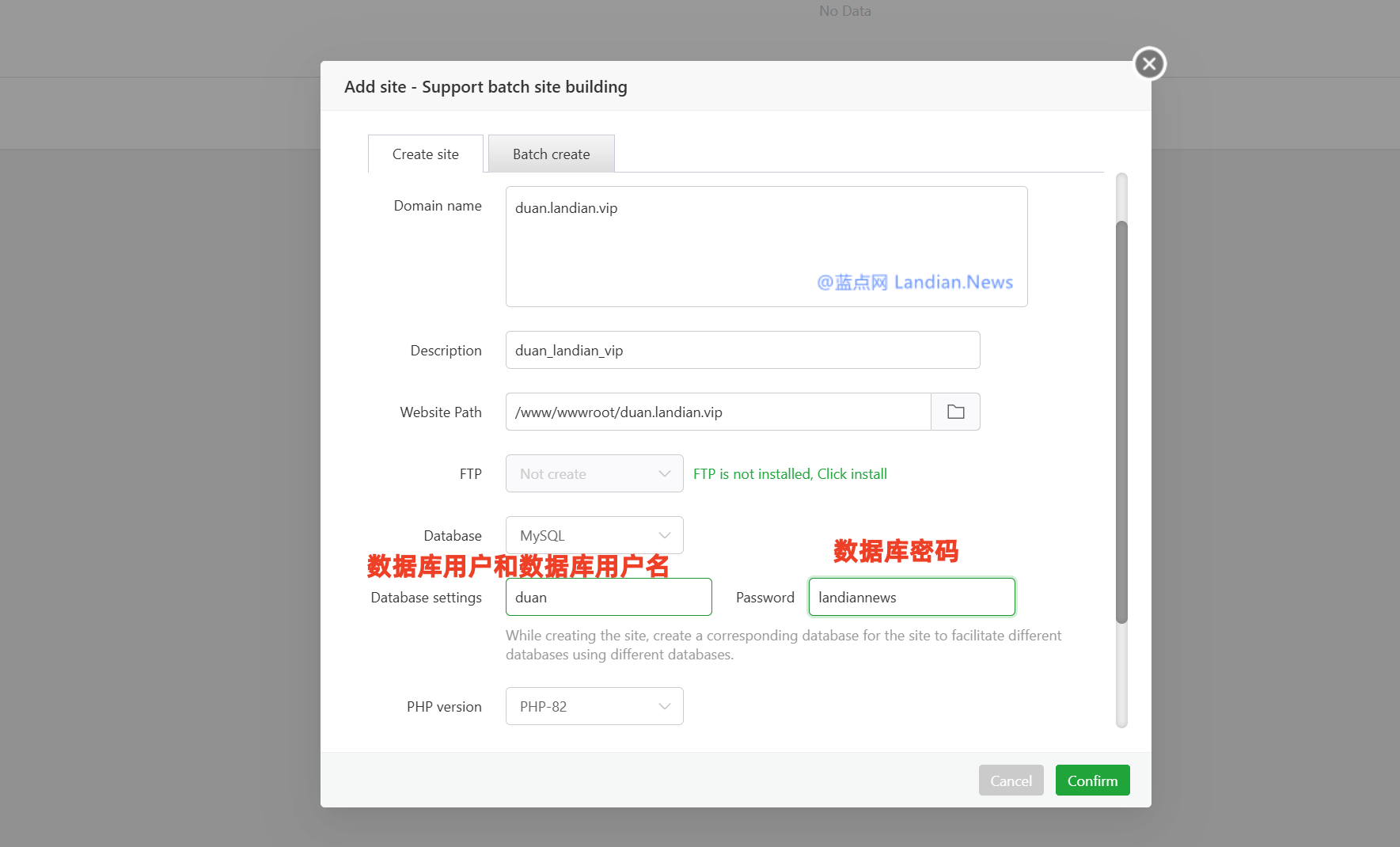Expand the PHP version PHP-82 dropdown

pyautogui.click(x=594, y=706)
